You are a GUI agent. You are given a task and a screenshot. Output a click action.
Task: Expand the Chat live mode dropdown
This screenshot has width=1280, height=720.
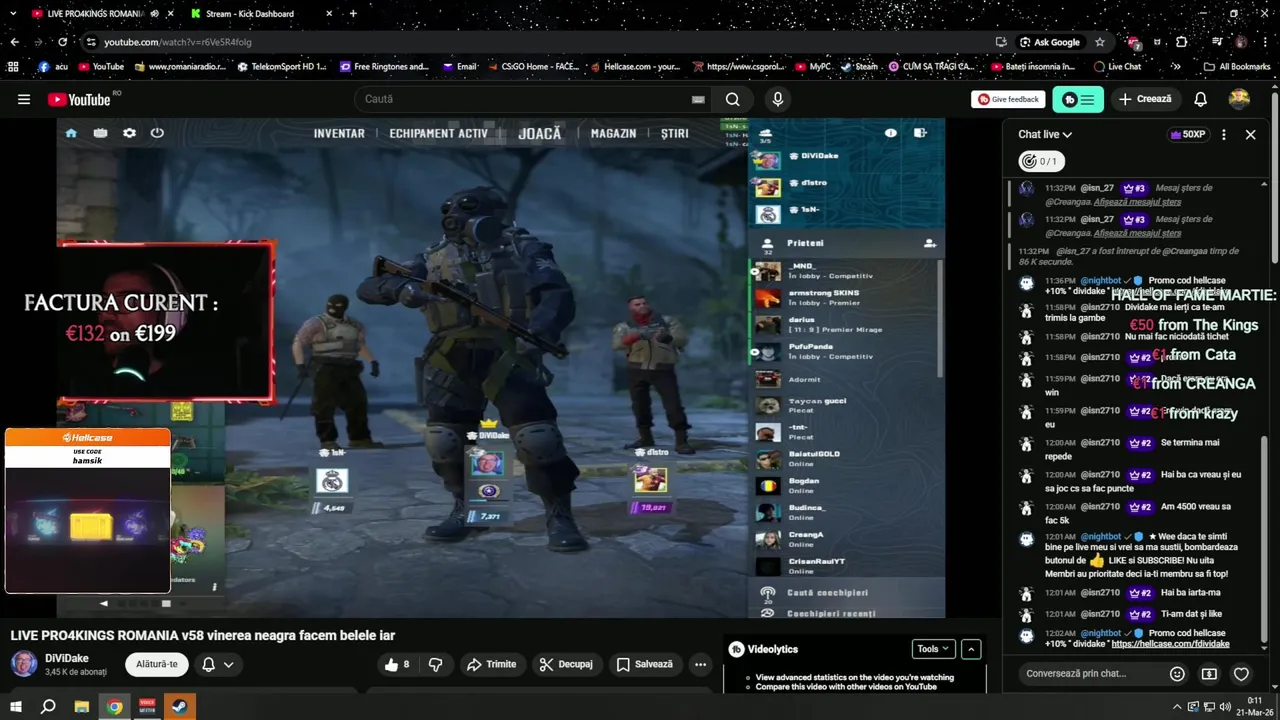pyautogui.click(x=1045, y=134)
